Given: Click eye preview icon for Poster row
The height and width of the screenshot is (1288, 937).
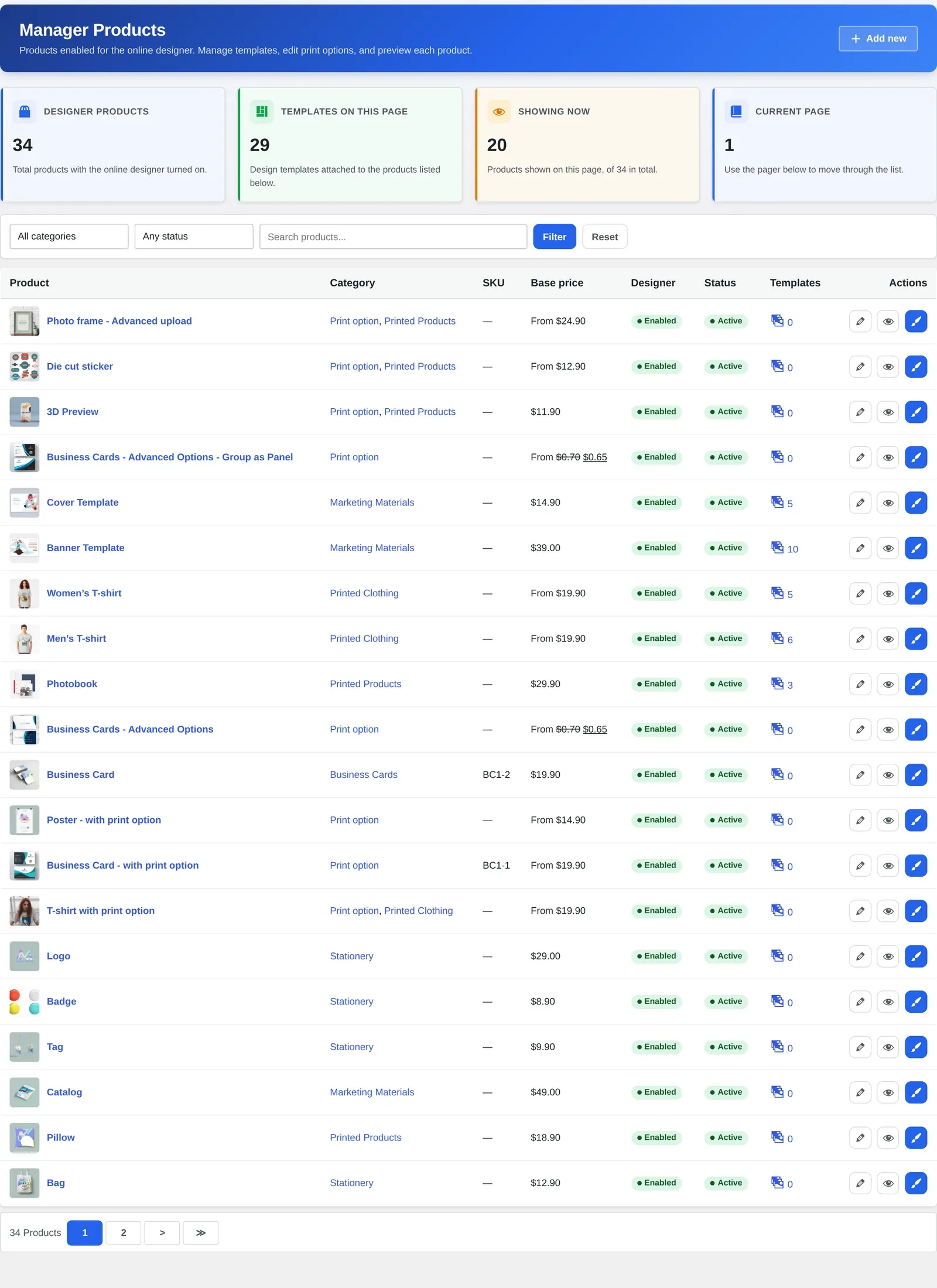Looking at the screenshot, I should (888, 820).
